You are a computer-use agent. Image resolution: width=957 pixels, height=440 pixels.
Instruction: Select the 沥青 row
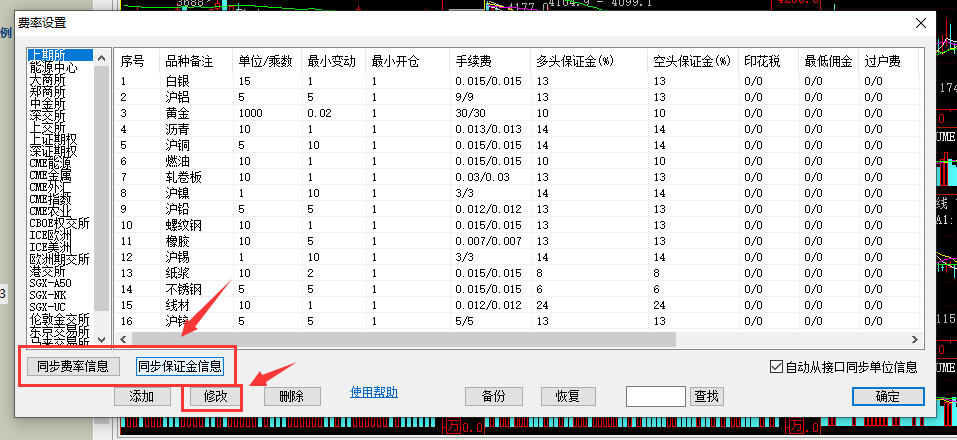(x=518, y=129)
